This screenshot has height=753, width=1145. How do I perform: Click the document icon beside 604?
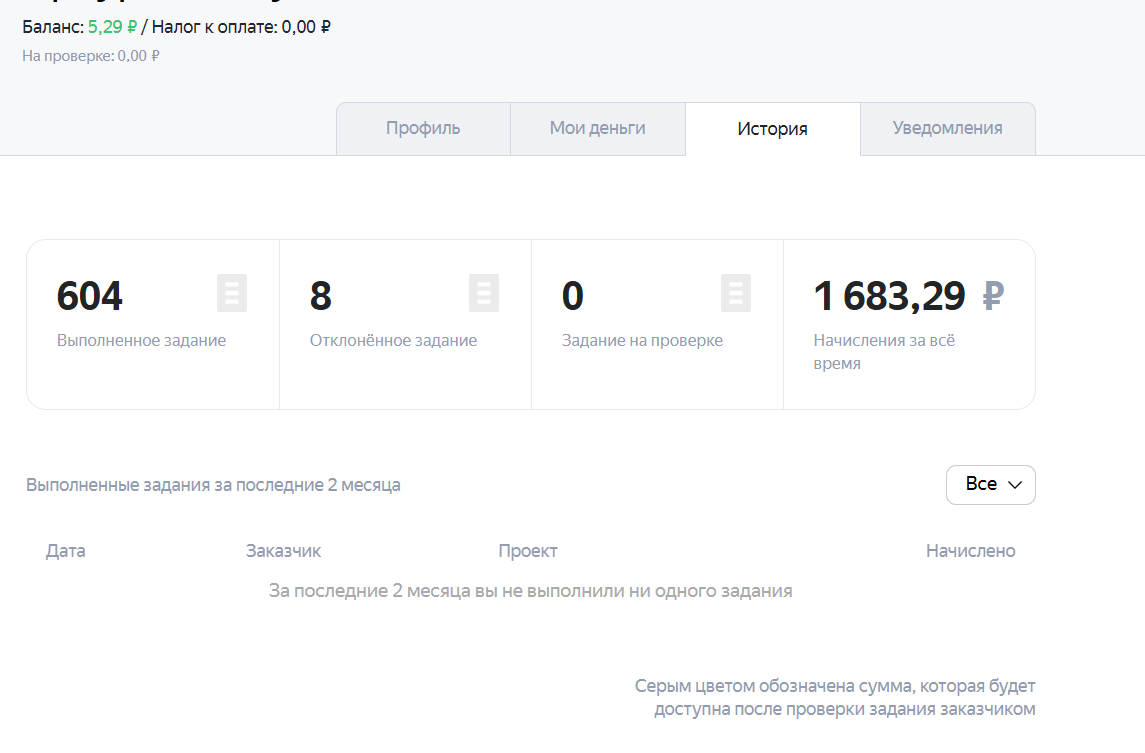232,293
